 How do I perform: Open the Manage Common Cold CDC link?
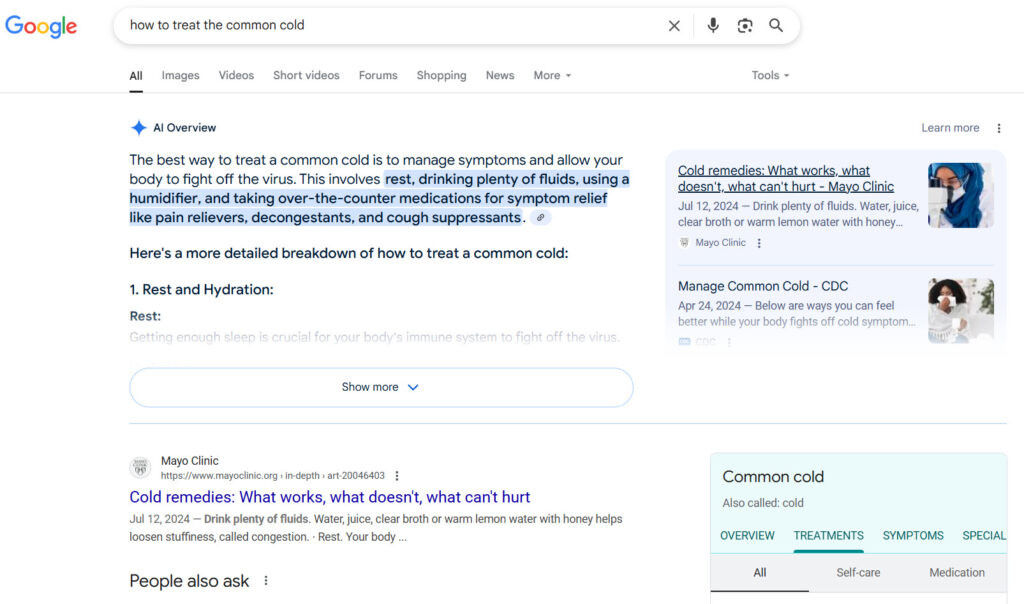(x=763, y=285)
